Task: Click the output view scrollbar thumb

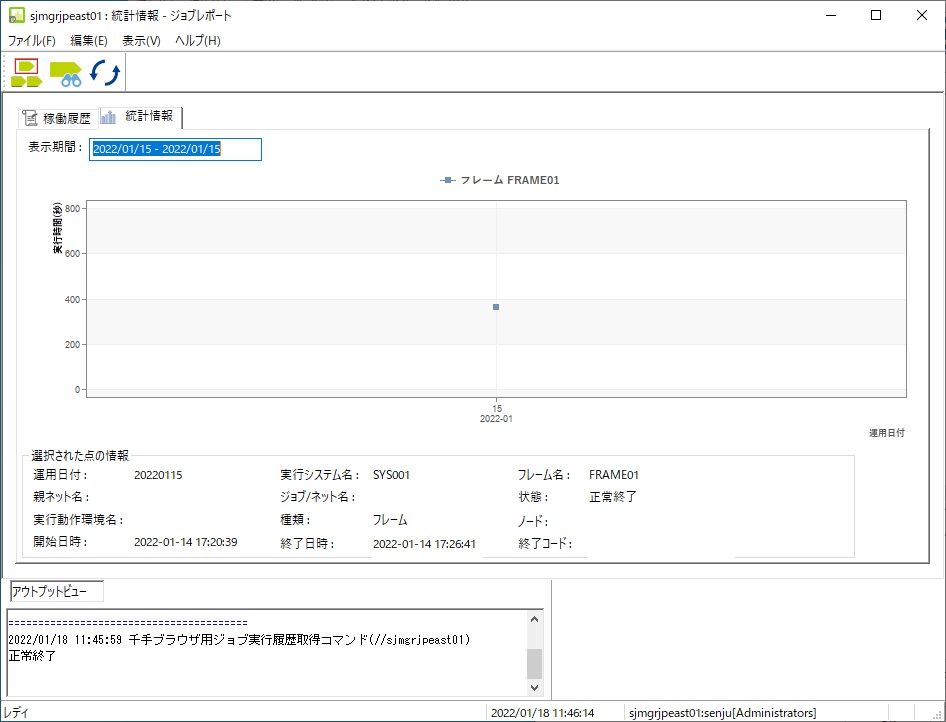Action: pos(535,663)
